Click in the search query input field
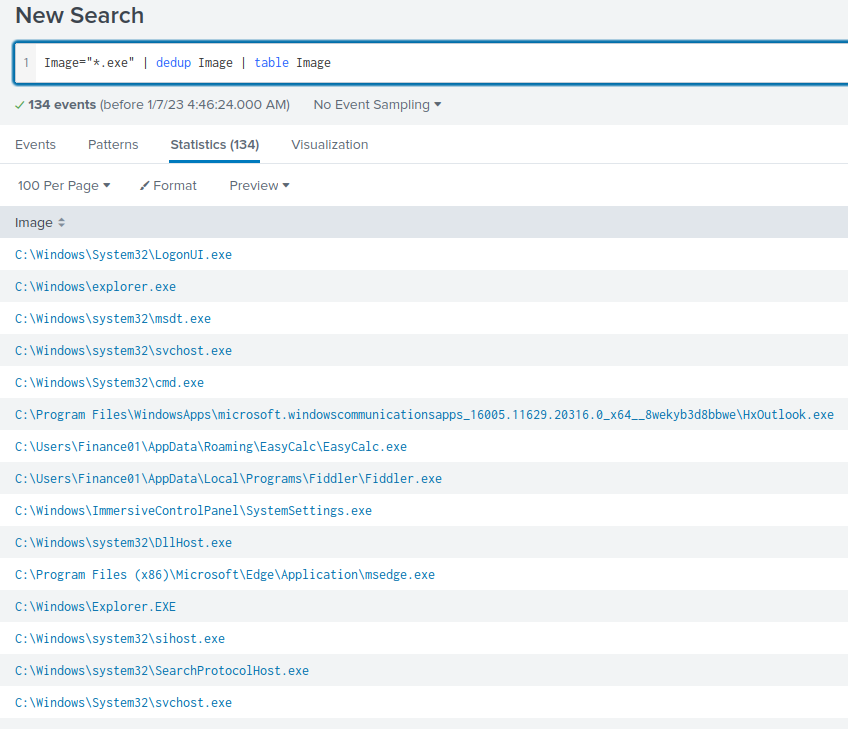Image resolution: width=848 pixels, height=729 pixels. [433, 63]
